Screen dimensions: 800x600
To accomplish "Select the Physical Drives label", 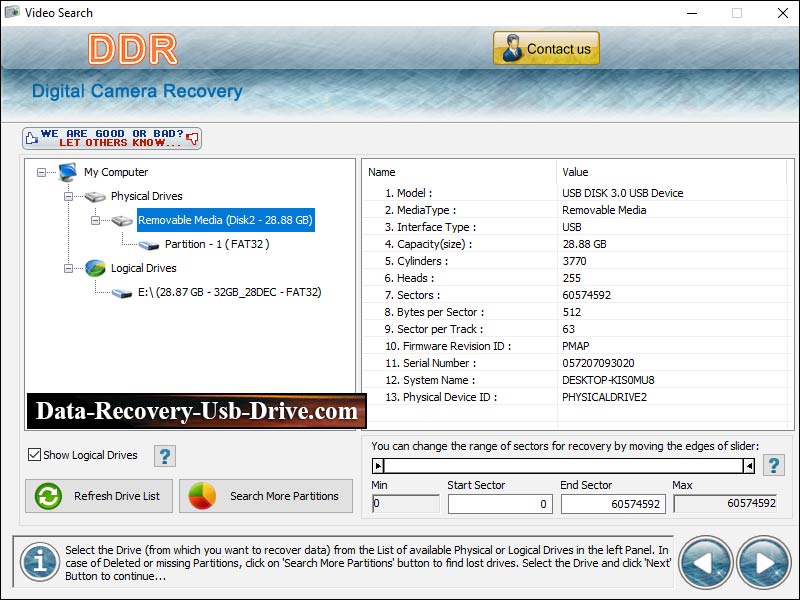I will pos(146,196).
